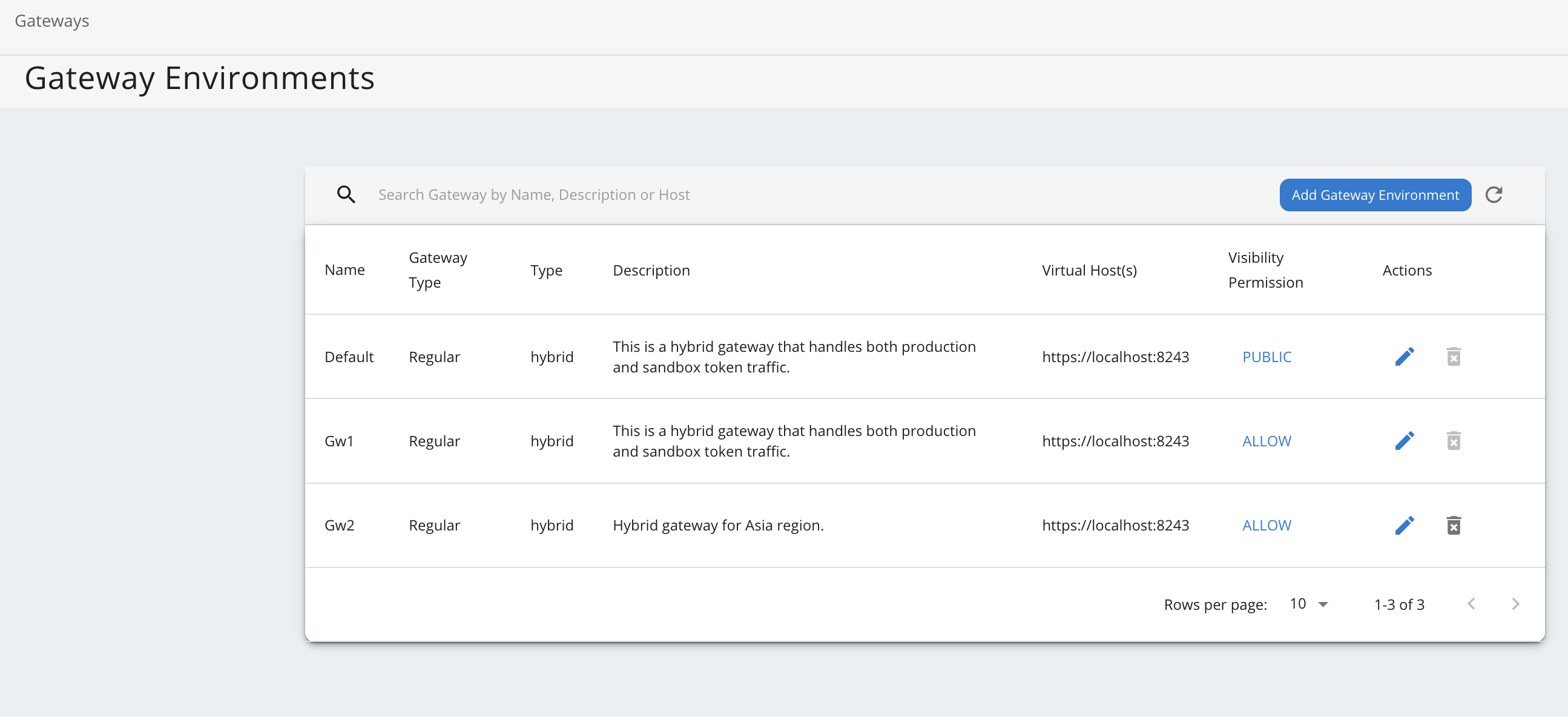Click the refresh gateway list icon

(1493, 195)
